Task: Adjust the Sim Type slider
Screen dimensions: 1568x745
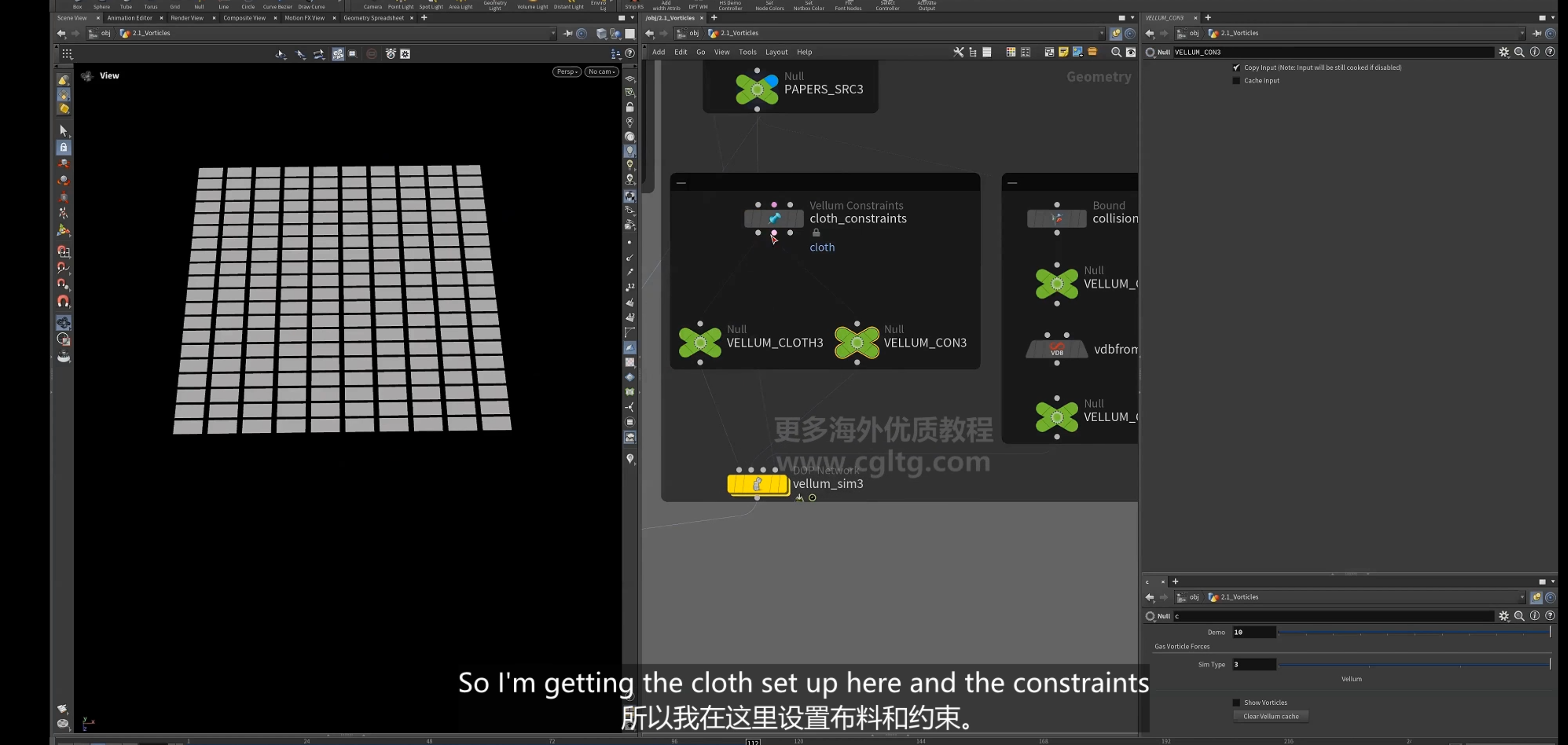Action: point(1414,665)
